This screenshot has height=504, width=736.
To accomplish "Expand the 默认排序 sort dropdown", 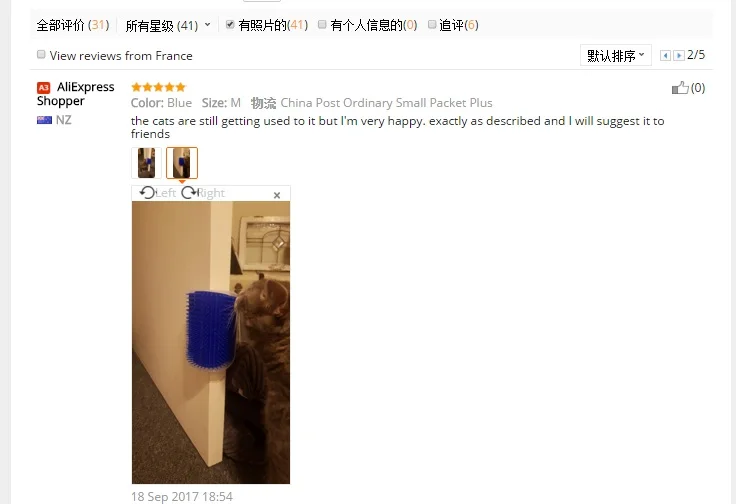I will (x=616, y=55).
